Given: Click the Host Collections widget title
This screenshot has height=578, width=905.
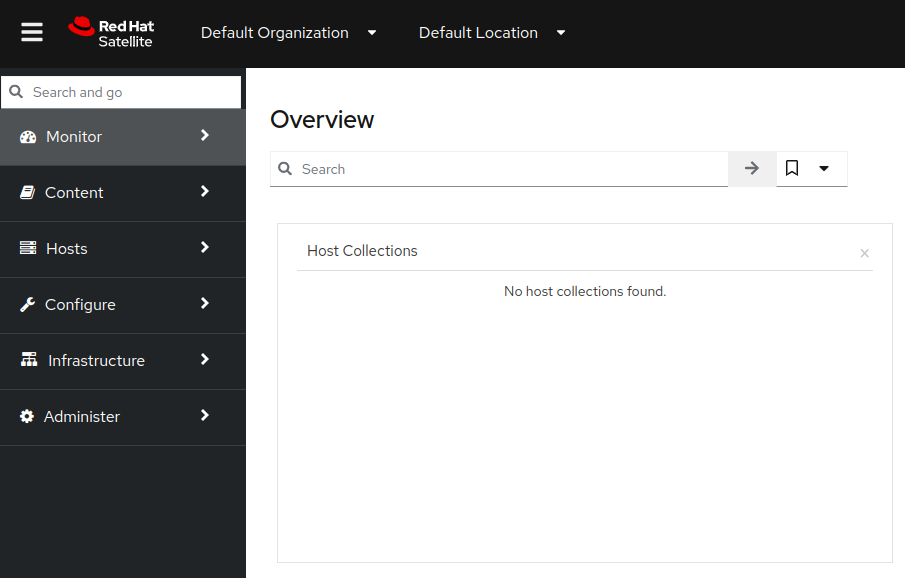Looking at the screenshot, I should coord(362,251).
